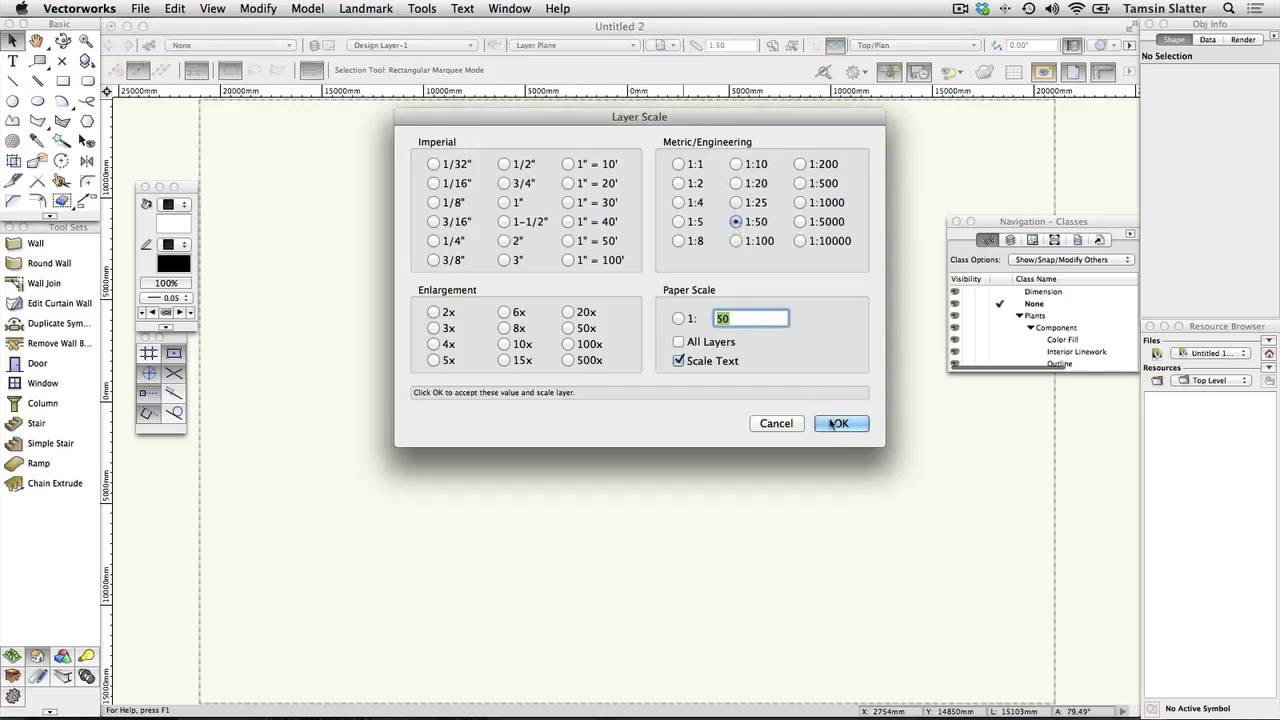Switch to the Data tab
This screenshot has width=1280, height=720.
1207,40
